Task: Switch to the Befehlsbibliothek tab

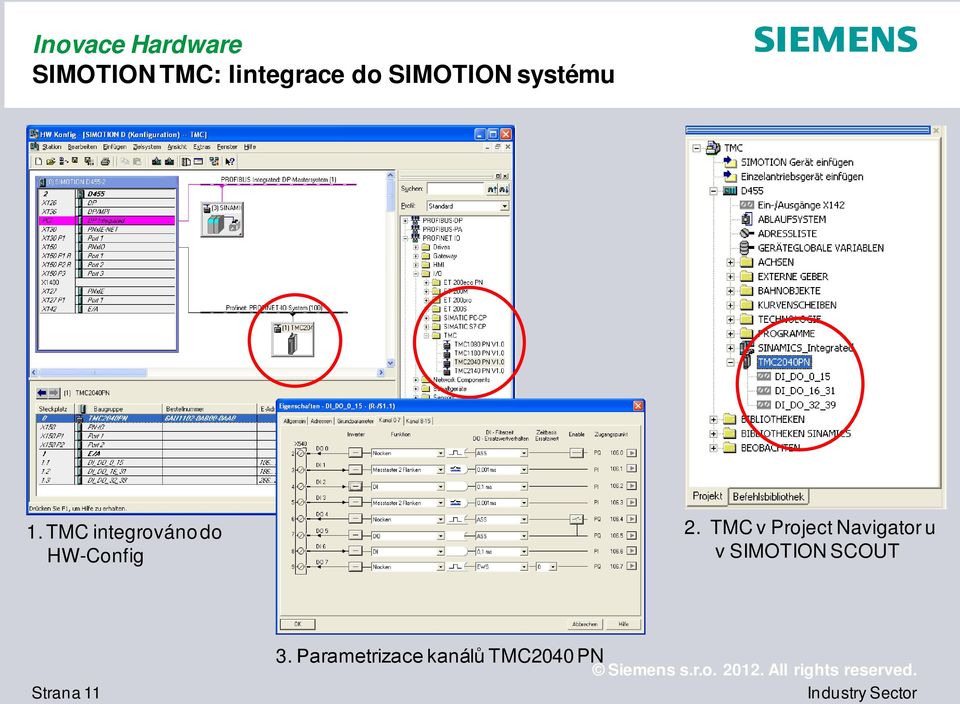Action: pos(768,497)
